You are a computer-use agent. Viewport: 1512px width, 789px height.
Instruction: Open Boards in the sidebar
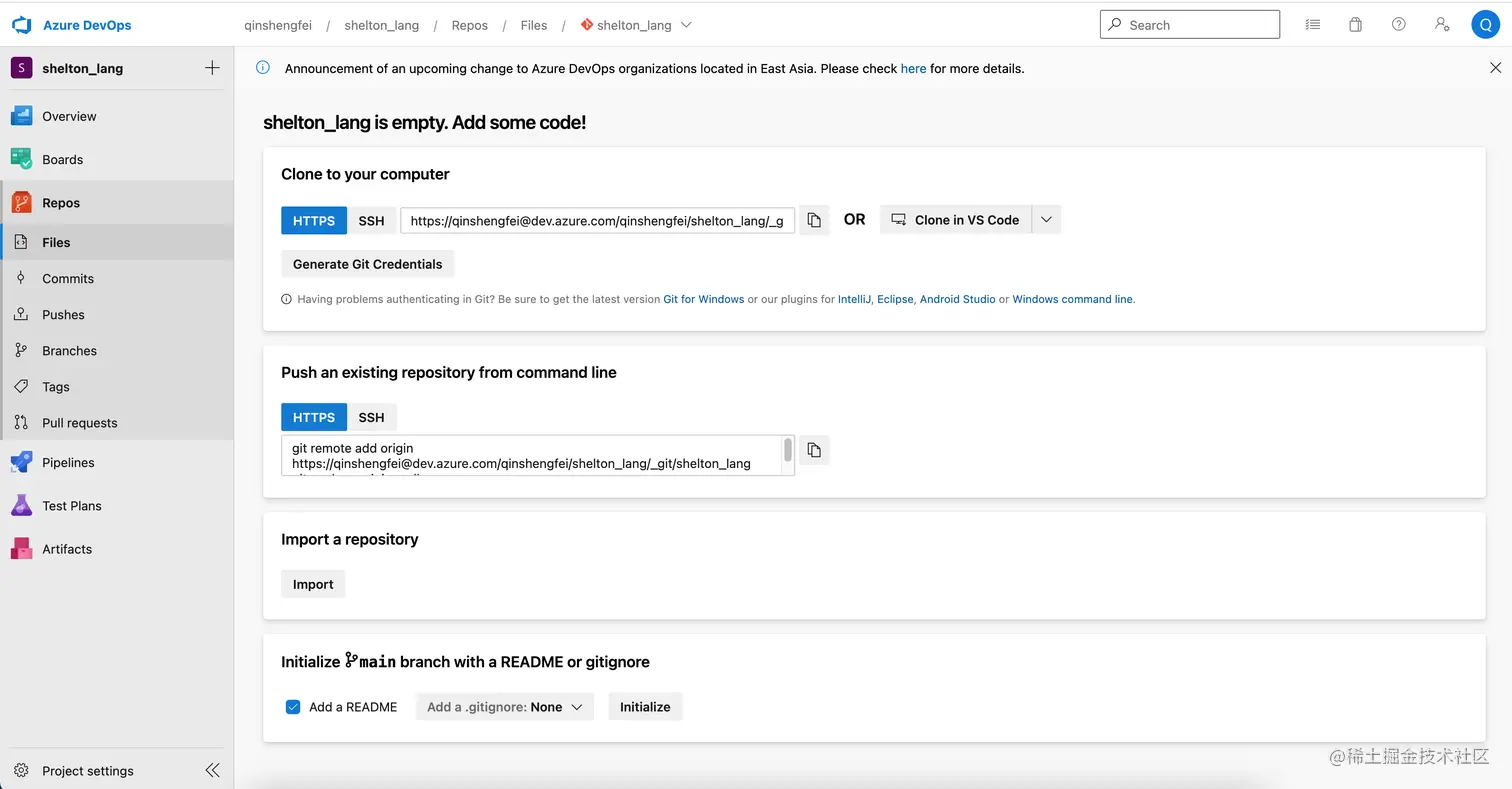[x=117, y=159]
